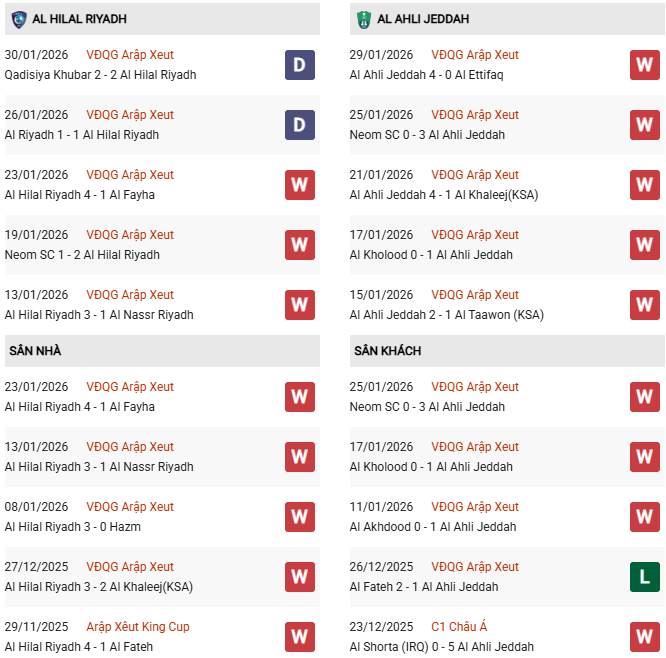This screenshot has height=658, width=666.
Task: Click W badge for Al Hilal 3-0 Hazm
Action: [x=299, y=517]
